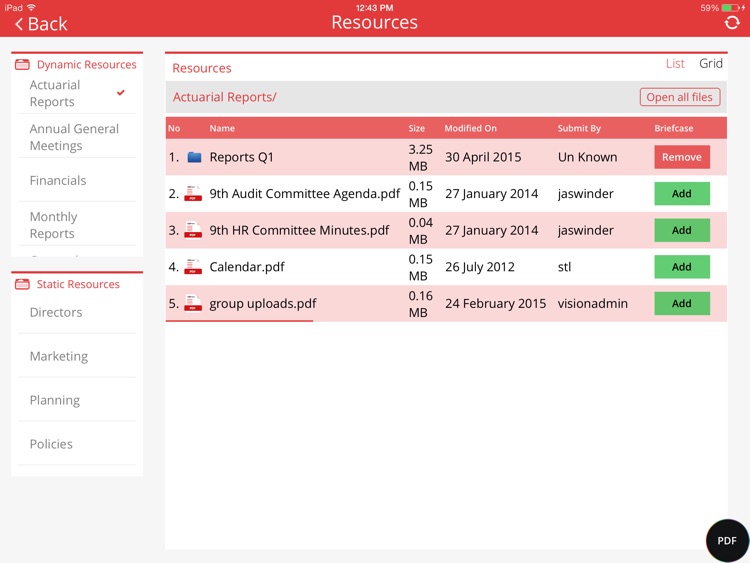The image size is (750, 563).
Task: Open Planning static resource
Action: tap(77, 400)
